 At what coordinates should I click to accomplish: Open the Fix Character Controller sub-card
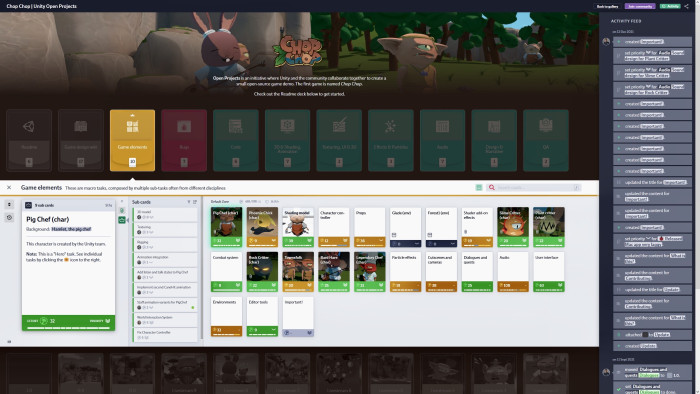pyautogui.click(x=165, y=335)
